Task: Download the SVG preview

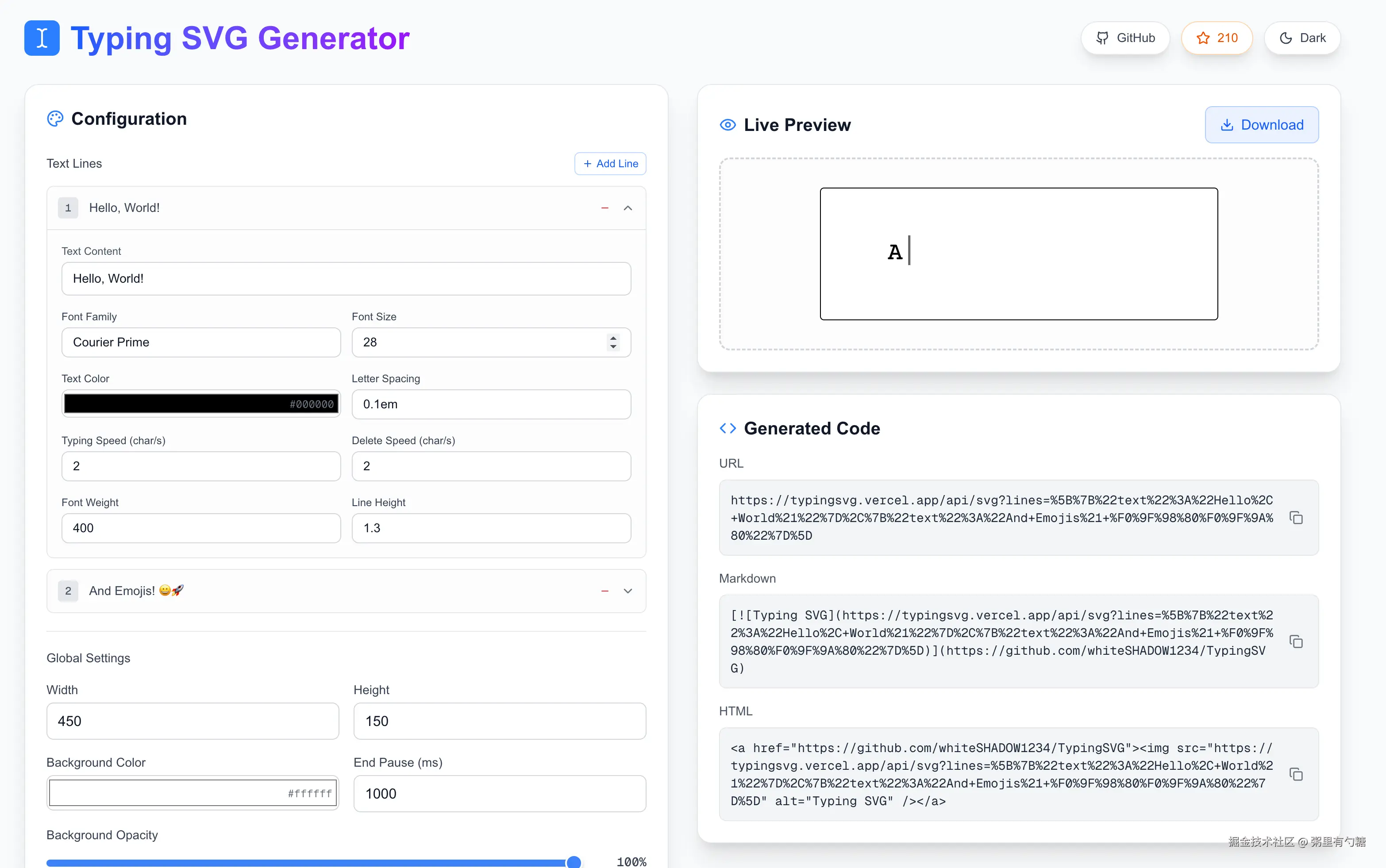Action: [x=1261, y=125]
